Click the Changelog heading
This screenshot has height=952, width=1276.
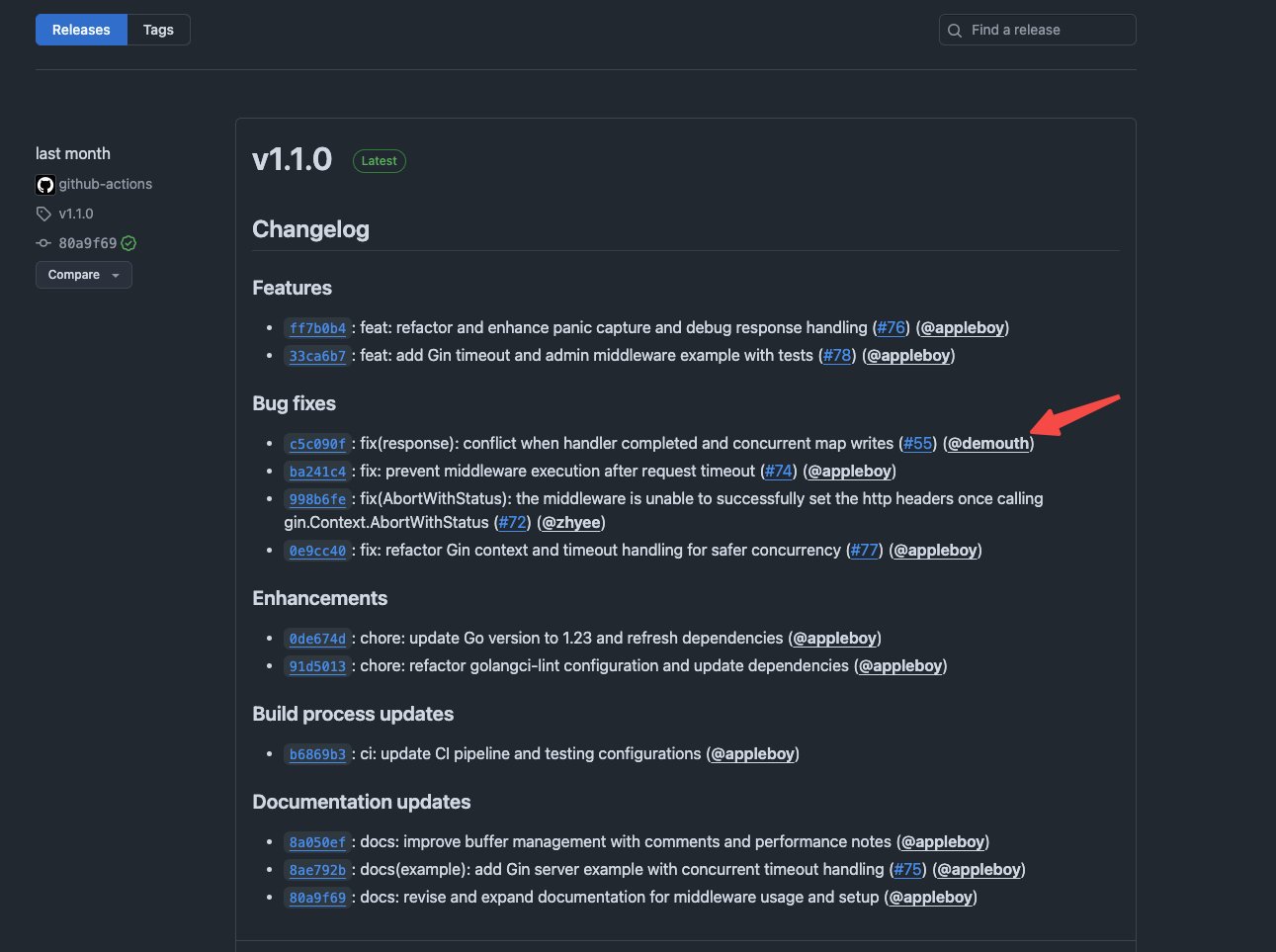(310, 229)
